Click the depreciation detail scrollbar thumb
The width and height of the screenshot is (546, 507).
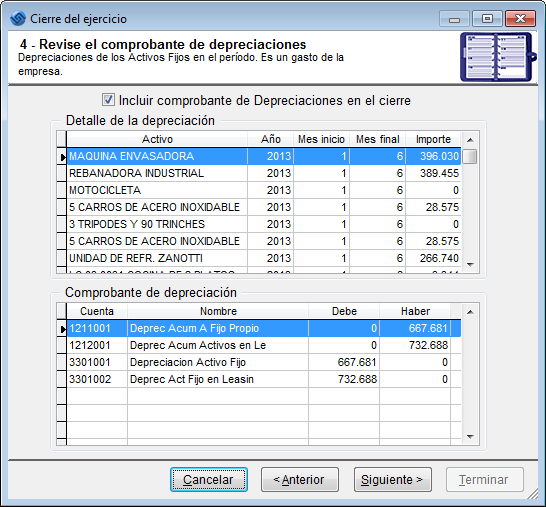point(470,156)
